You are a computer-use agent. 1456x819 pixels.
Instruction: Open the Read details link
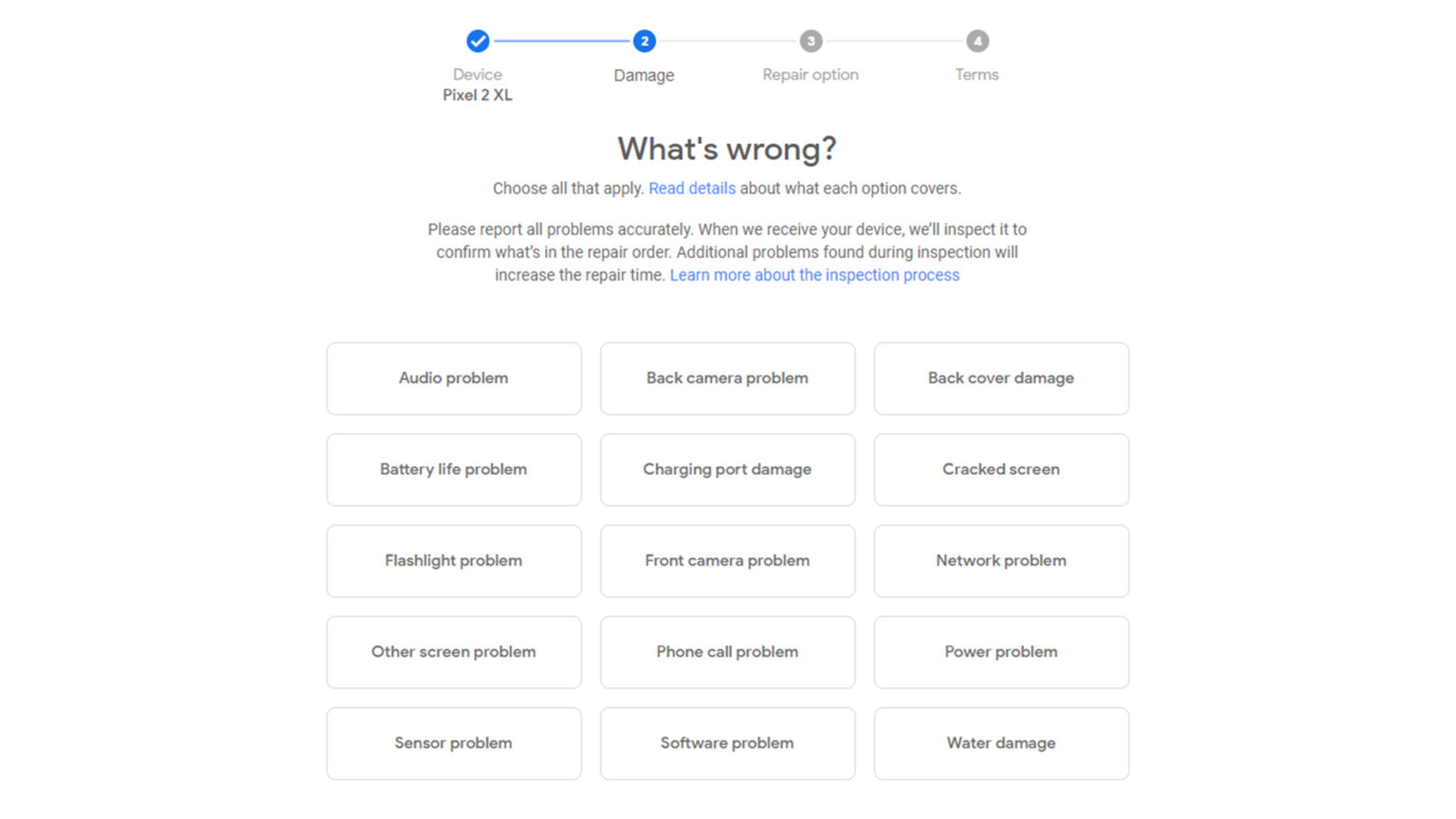[x=692, y=188]
